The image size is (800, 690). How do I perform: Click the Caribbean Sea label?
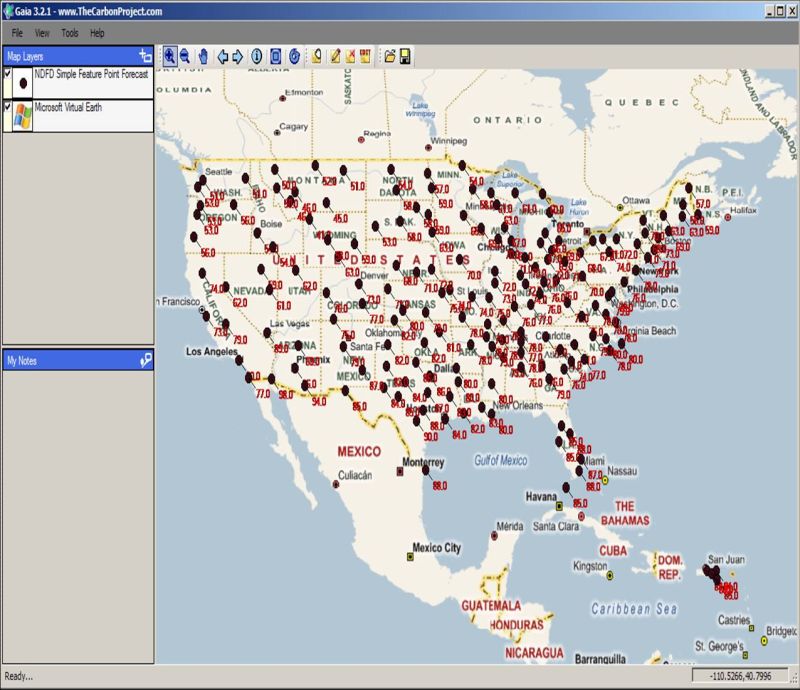pos(634,608)
